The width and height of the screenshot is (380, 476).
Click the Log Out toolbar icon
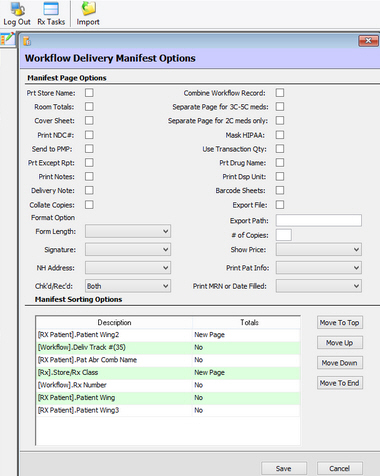click(x=17, y=14)
